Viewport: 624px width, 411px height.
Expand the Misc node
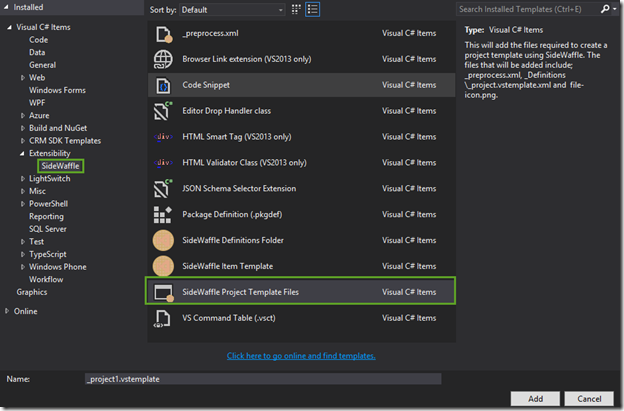point(23,191)
